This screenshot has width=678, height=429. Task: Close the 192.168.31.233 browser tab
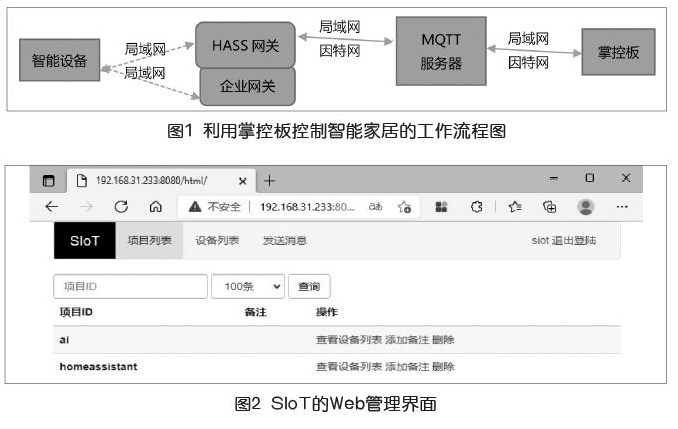pyautogui.click(x=242, y=181)
